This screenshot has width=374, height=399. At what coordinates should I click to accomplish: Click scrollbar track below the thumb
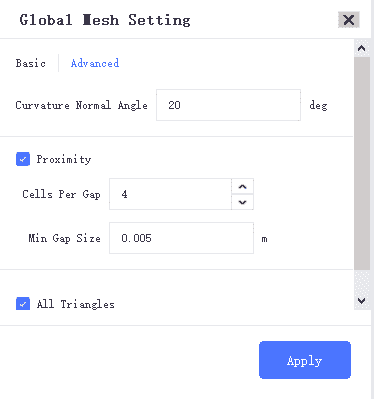362,281
